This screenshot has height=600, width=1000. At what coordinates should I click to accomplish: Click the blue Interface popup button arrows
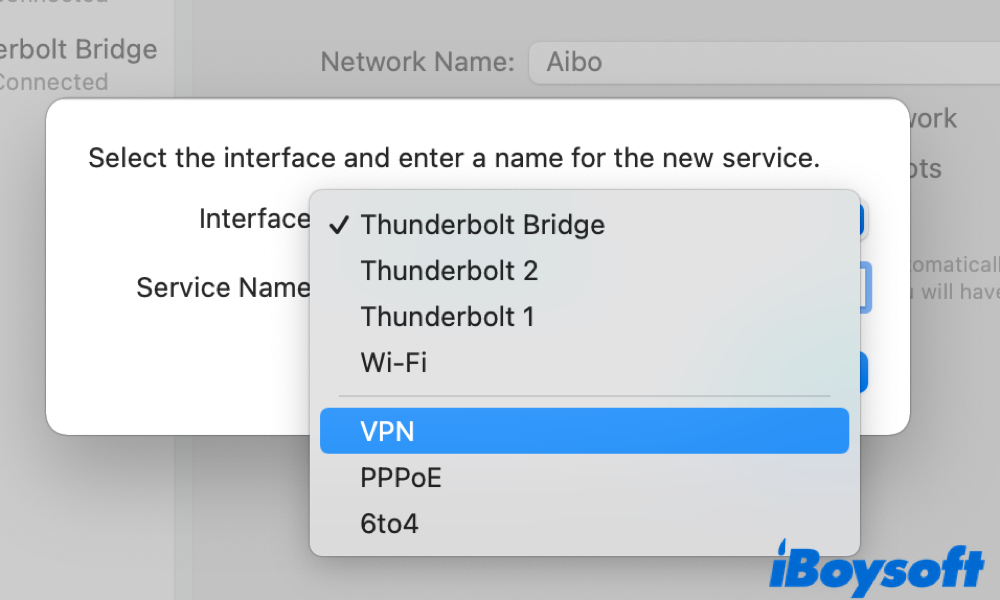coord(860,220)
